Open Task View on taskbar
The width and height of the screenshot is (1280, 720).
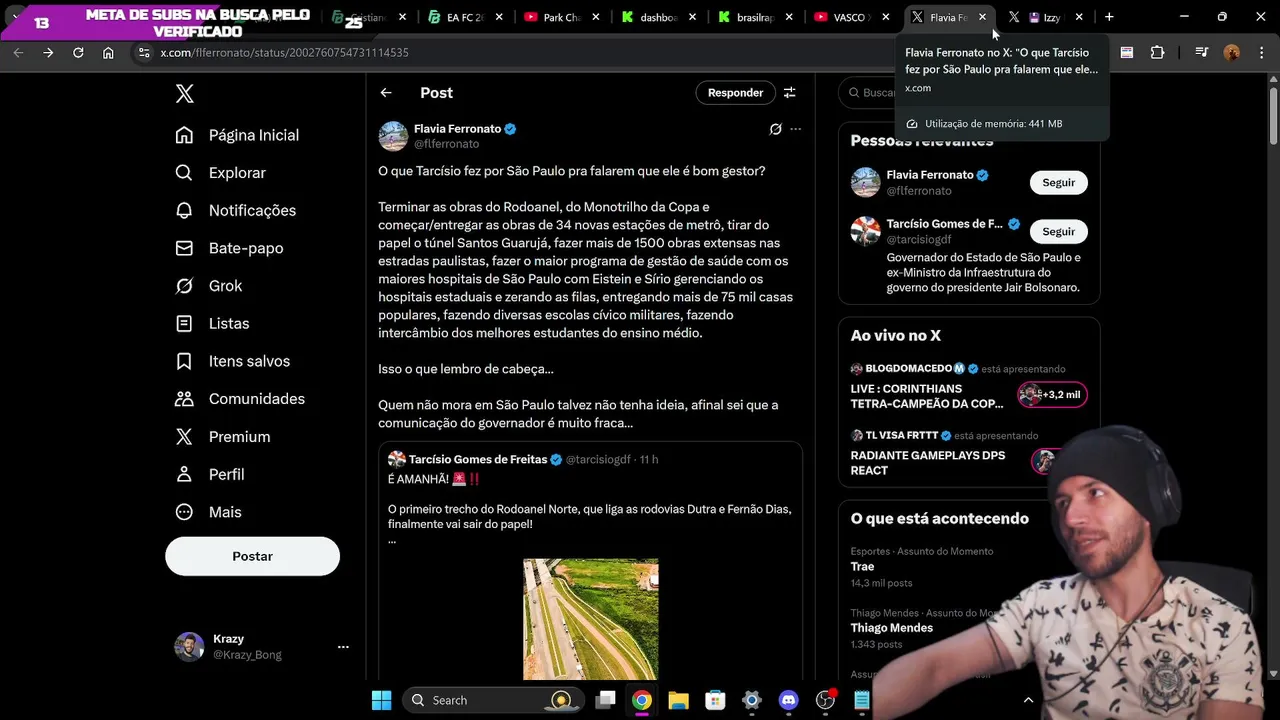[605, 700]
